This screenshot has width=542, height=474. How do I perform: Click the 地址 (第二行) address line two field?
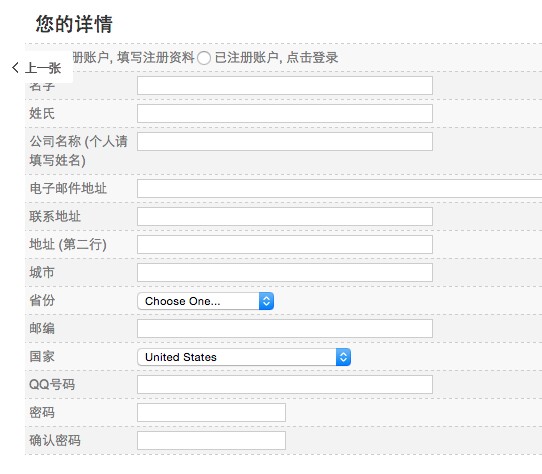coord(285,244)
